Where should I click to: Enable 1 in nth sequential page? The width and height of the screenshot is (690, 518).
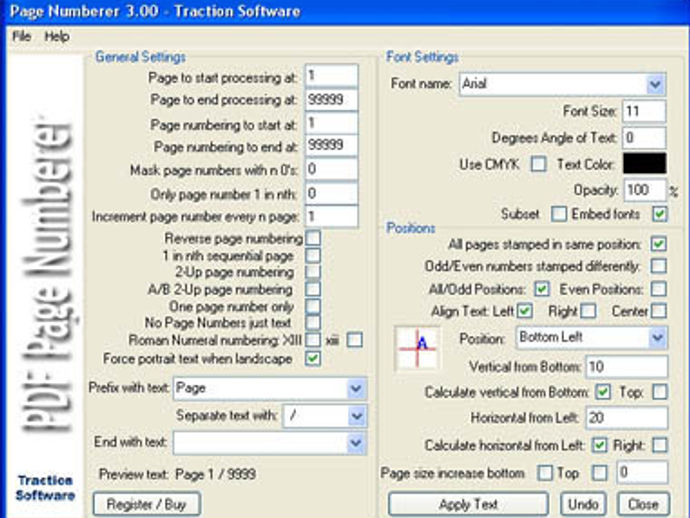(313, 255)
